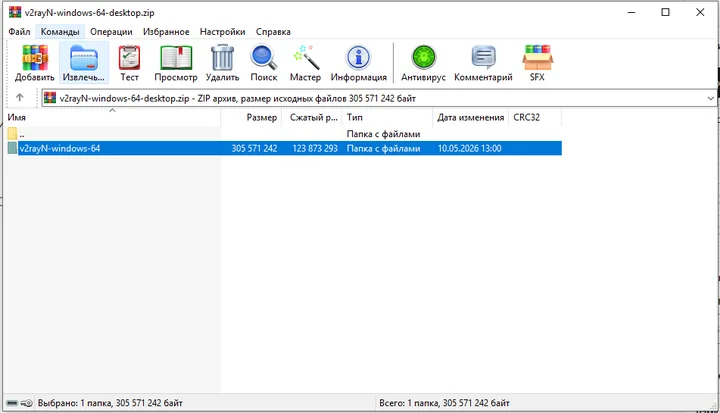Click the WinRAR icon in title bar

(x=15, y=12)
